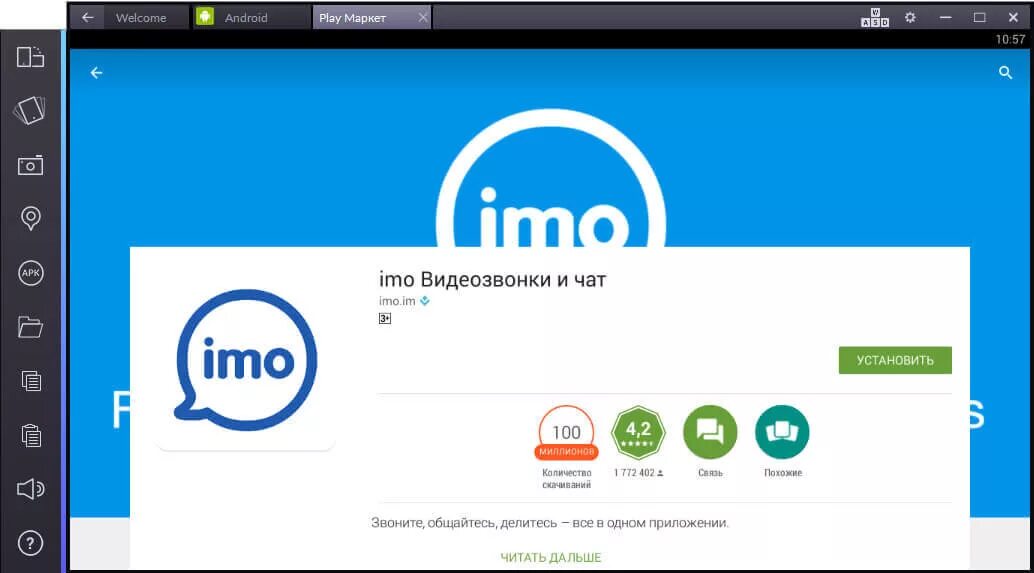This screenshot has width=1034, height=573.
Task: Toggle the volume speaker icon
Action: tap(30, 489)
